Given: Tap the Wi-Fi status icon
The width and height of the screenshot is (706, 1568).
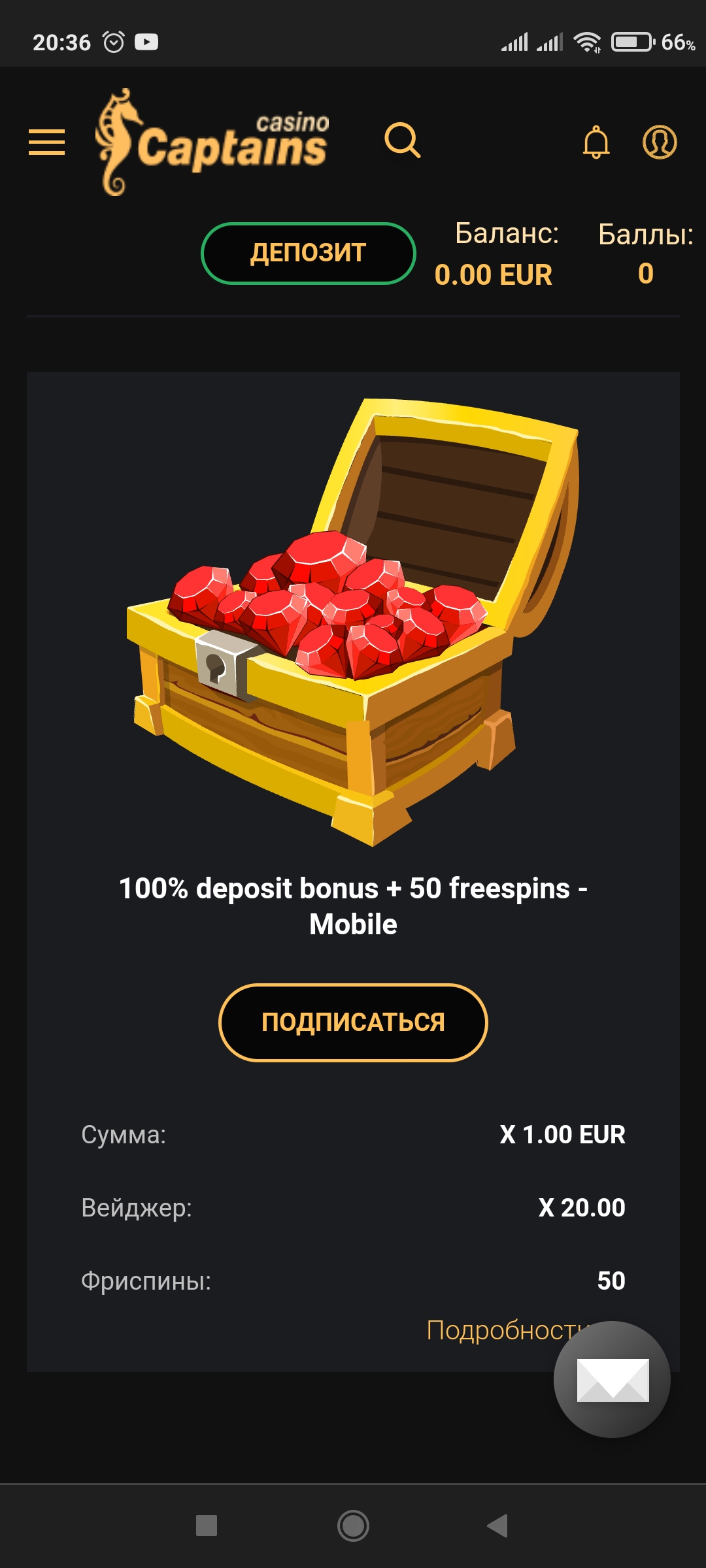Looking at the screenshot, I should click(x=587, y=42).
